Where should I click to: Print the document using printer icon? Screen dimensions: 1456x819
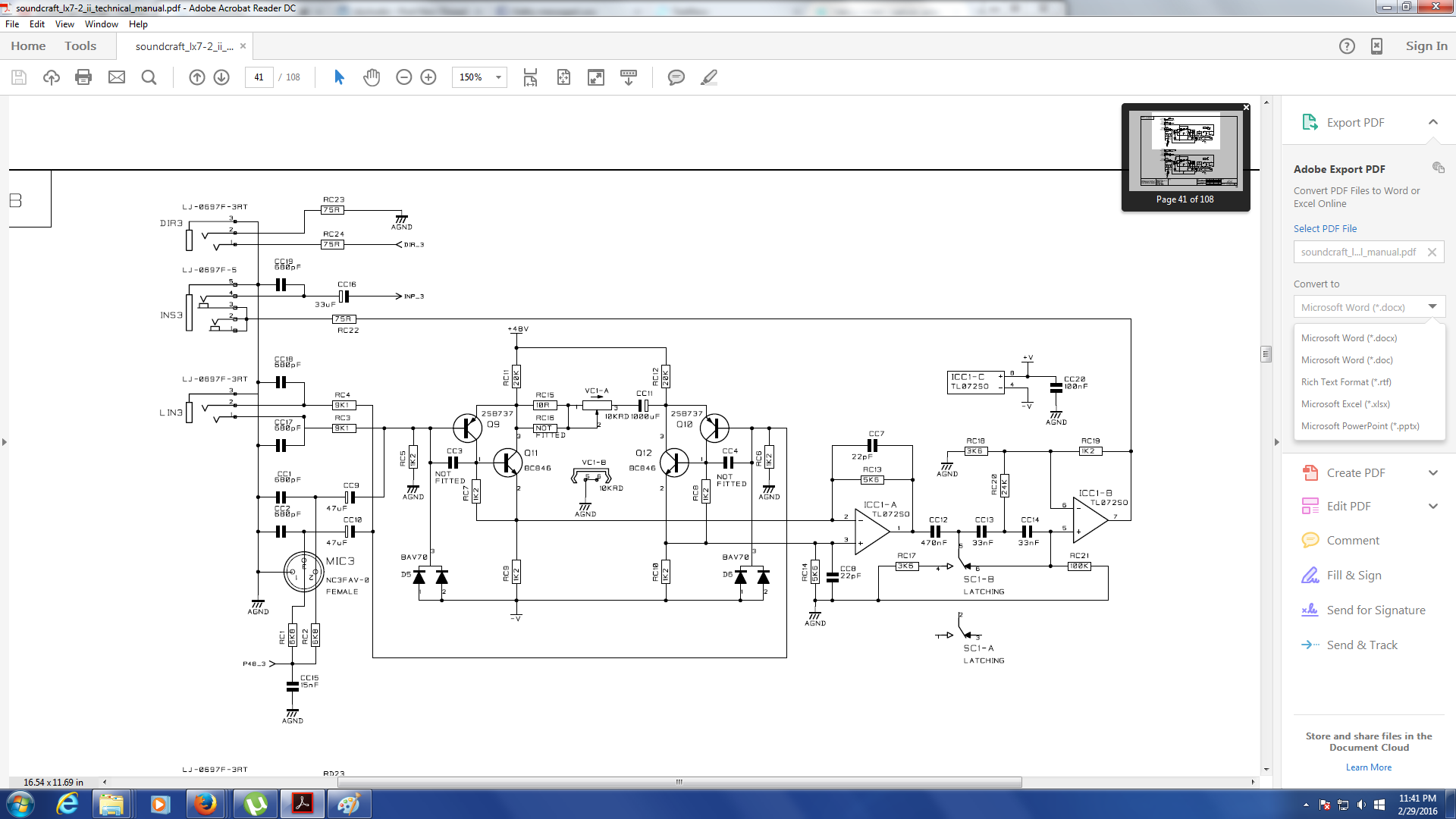click(83, 77)
